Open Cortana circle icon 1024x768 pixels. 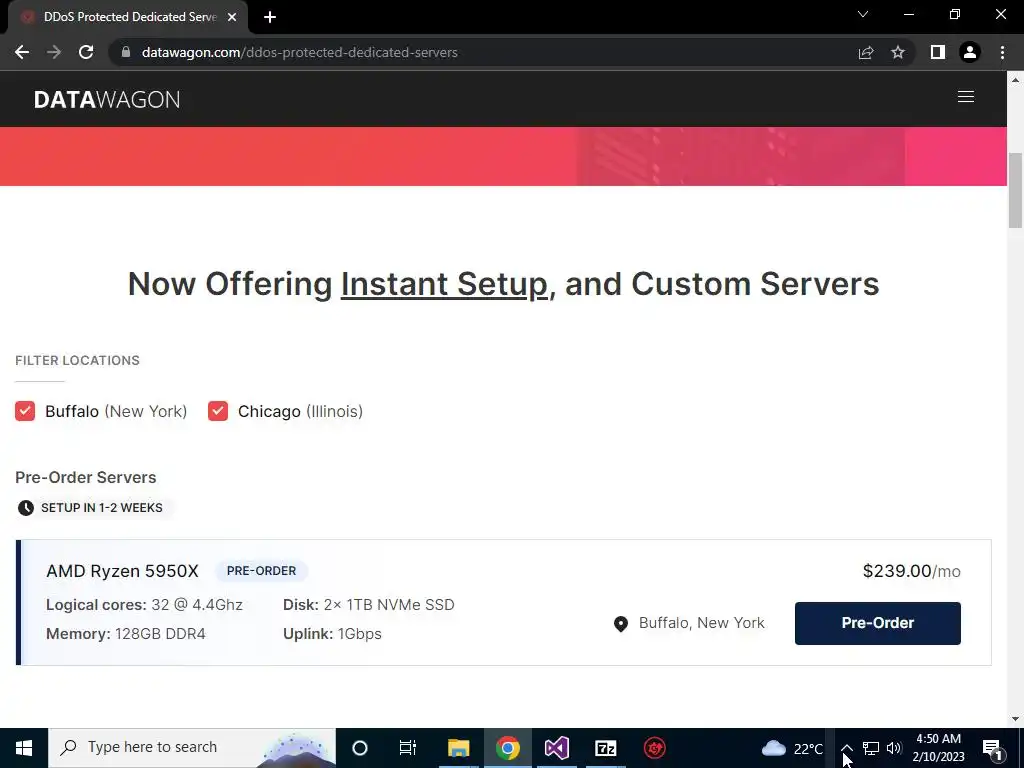pyautogui.click(x=359, y=748)
